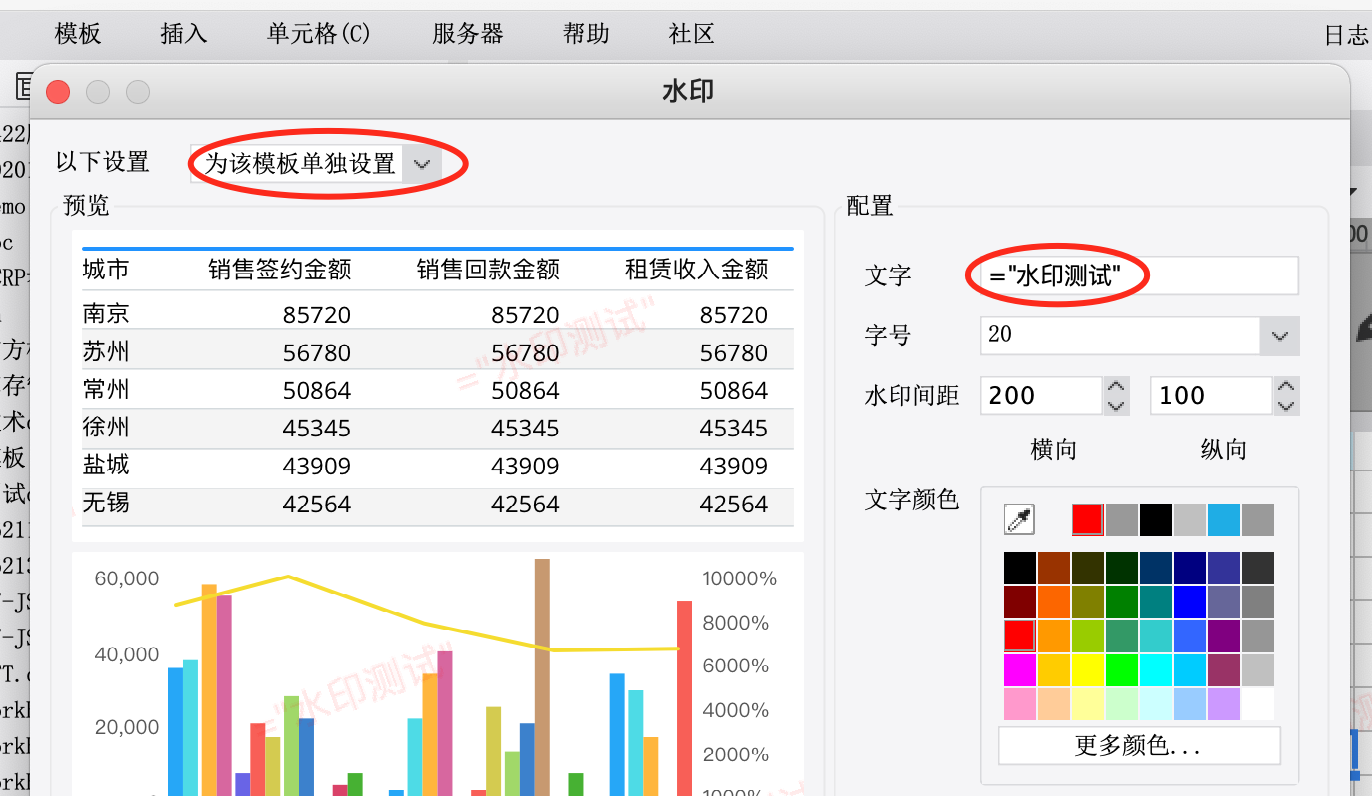Click the 盐城 row label

(106, 465)
